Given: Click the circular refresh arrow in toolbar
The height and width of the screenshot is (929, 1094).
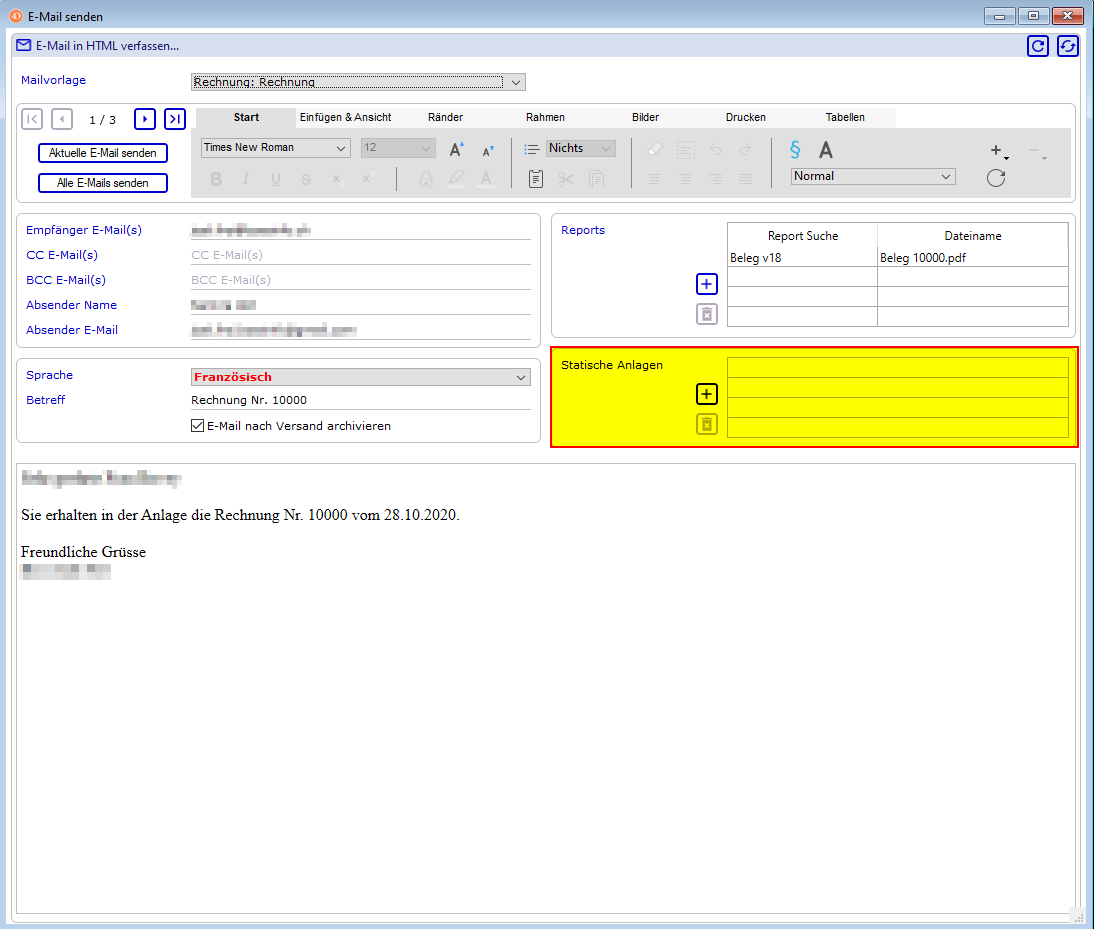Looking at the screenshot, I should click(x=995, y=178).
